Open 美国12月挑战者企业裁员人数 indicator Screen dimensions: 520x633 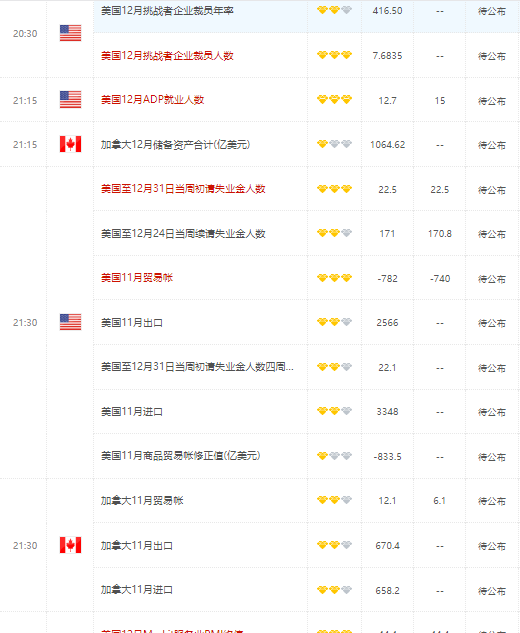(x=167, y=55)
